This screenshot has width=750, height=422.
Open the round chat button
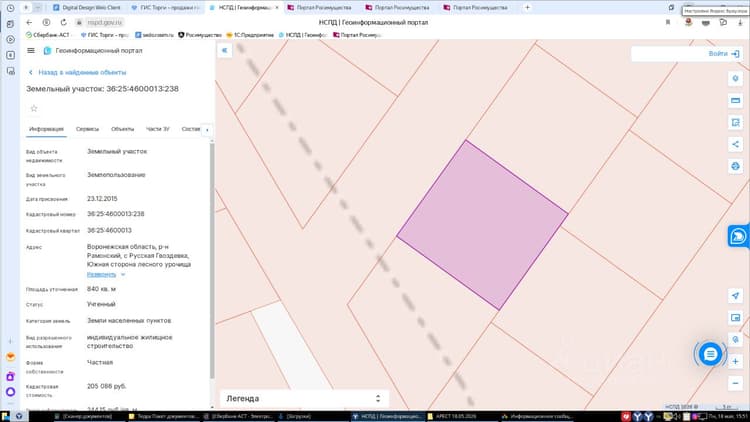point(710,354)
